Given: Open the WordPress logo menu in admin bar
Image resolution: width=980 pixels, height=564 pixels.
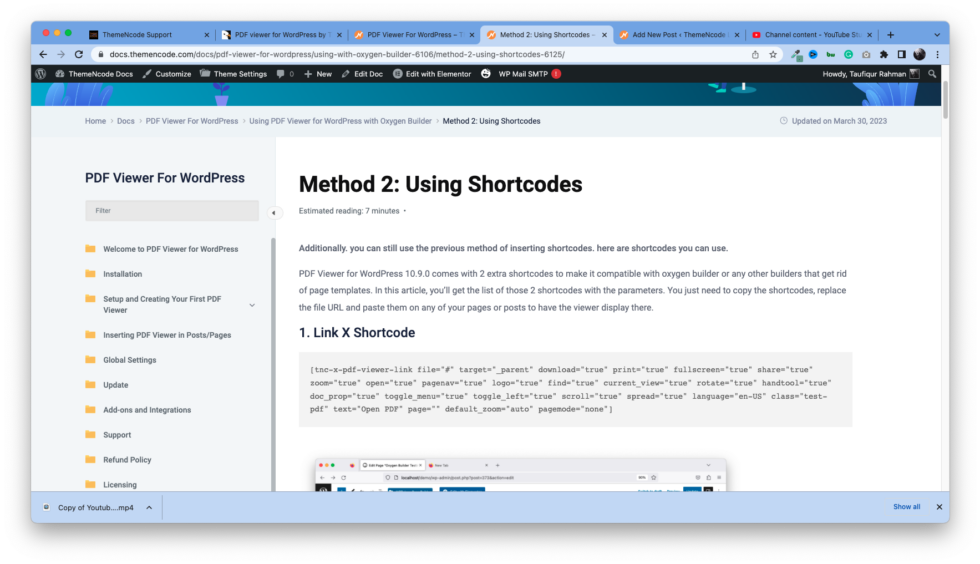Looking at the screenshot, I should click(41, 74).
